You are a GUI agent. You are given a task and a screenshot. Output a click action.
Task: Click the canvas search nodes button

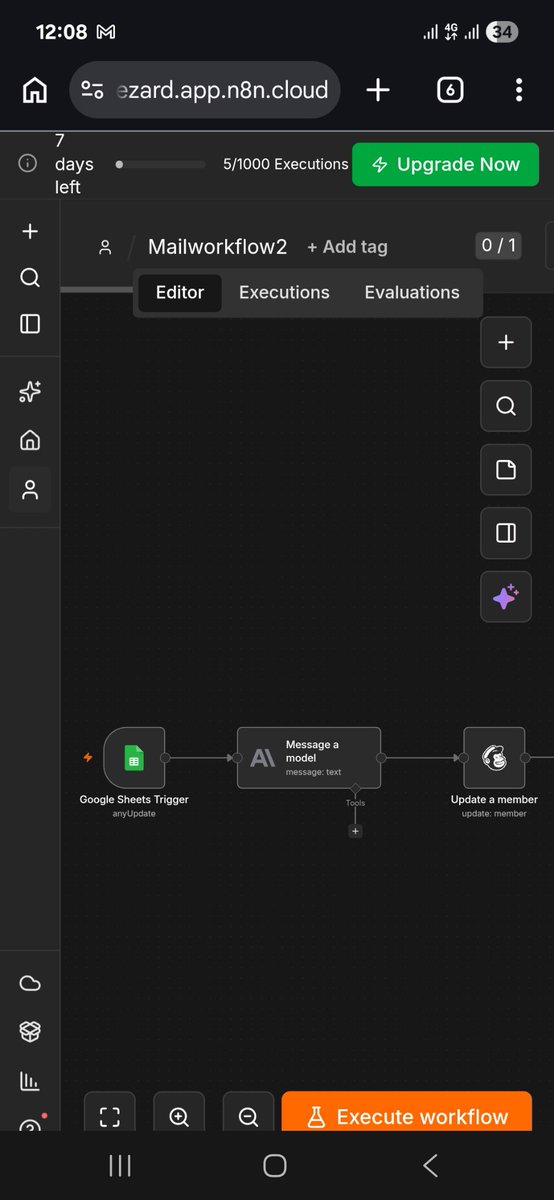pyautogui.click(x=506, y=406)
